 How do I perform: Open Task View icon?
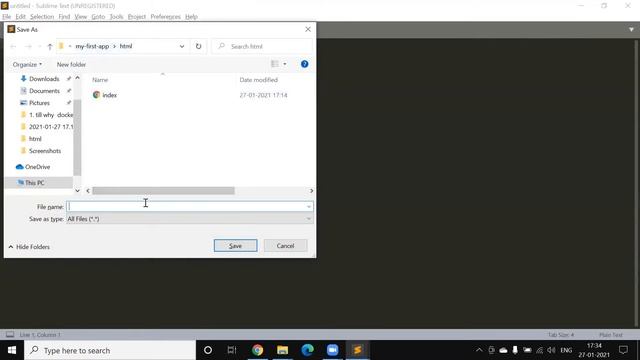click(x=232, y=350)
